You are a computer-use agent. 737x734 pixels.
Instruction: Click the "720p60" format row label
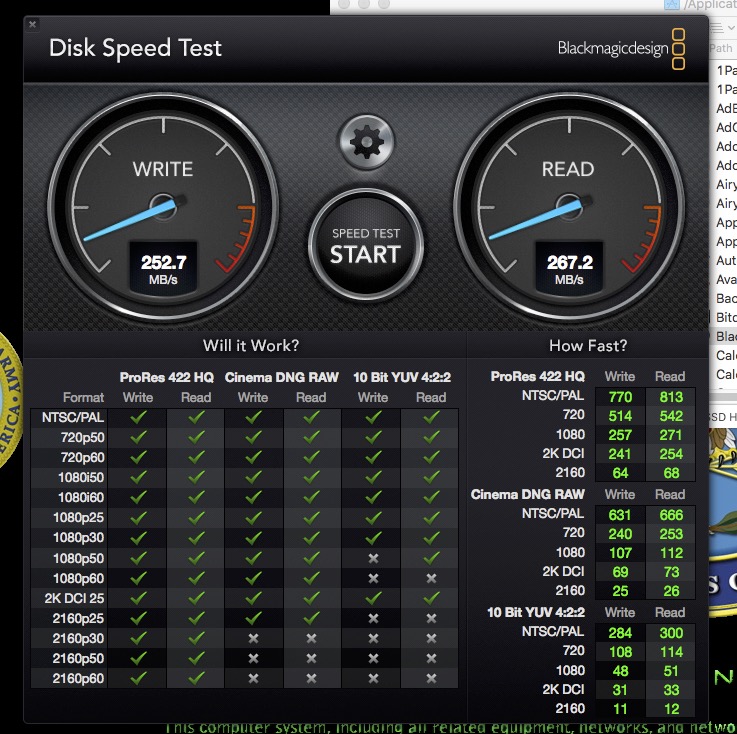82,457
